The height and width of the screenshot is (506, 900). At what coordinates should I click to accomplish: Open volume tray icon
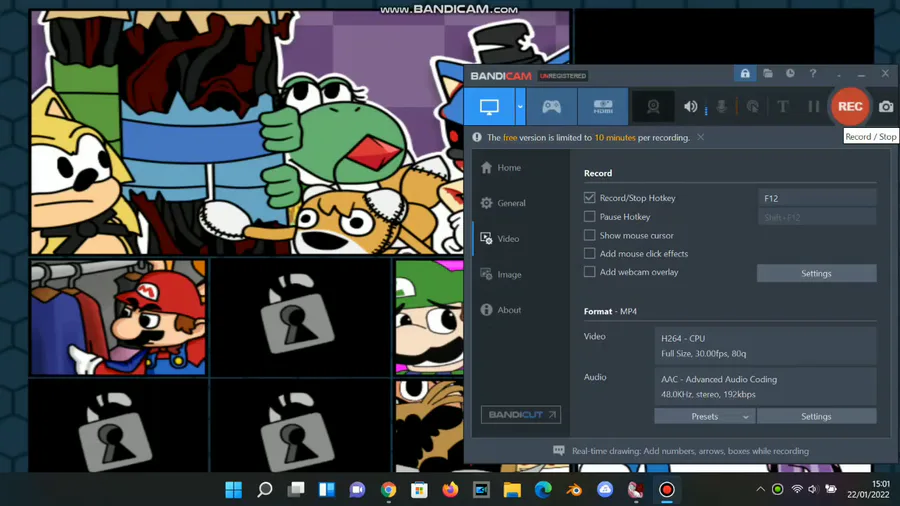812,489
